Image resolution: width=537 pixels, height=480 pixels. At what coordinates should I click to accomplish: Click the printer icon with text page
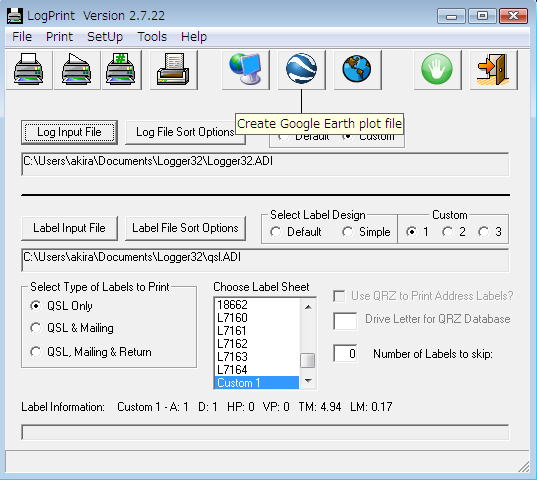[173, 70]
